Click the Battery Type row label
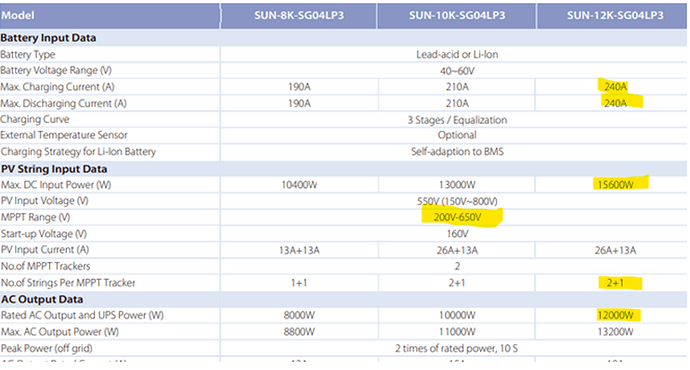Screen dimensions: 690x370 point(28,55)
